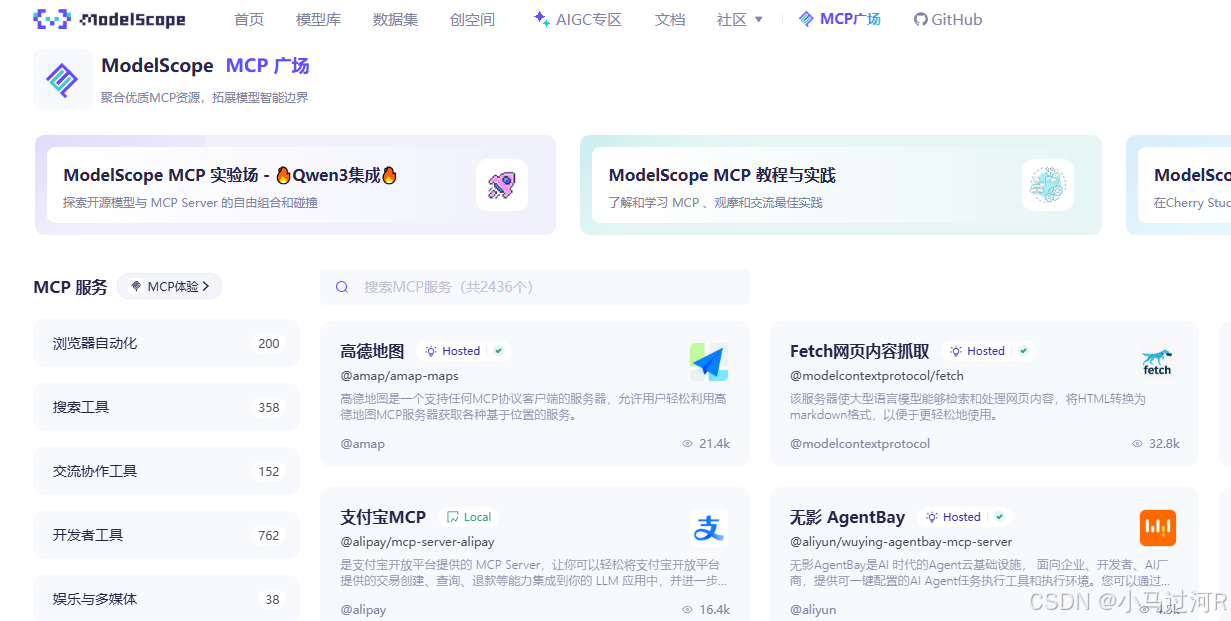Open the 支付宝MCP card title

(x=383, y=517)
